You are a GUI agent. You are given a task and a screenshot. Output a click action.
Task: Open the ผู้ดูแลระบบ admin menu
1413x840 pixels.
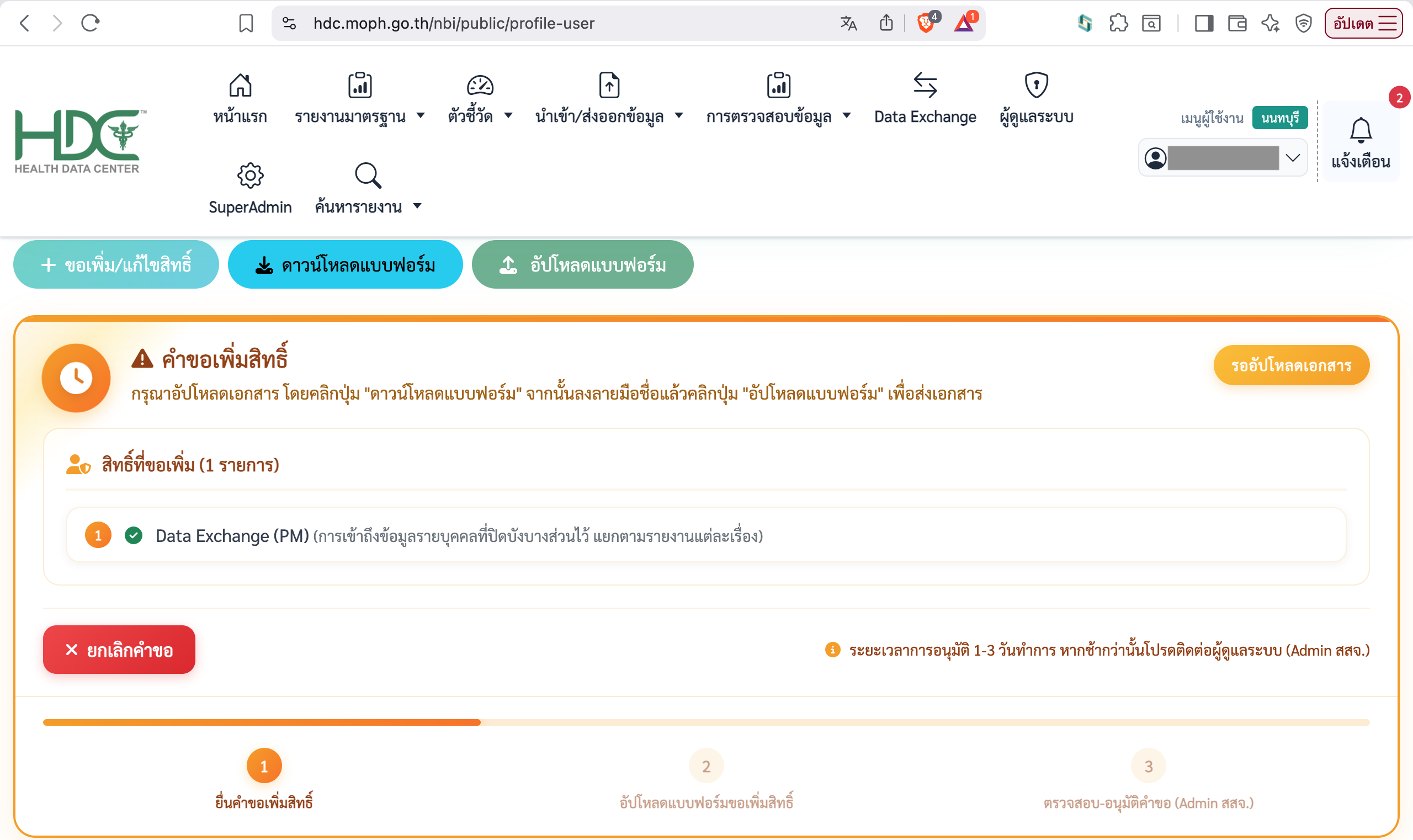[1036, 98]
